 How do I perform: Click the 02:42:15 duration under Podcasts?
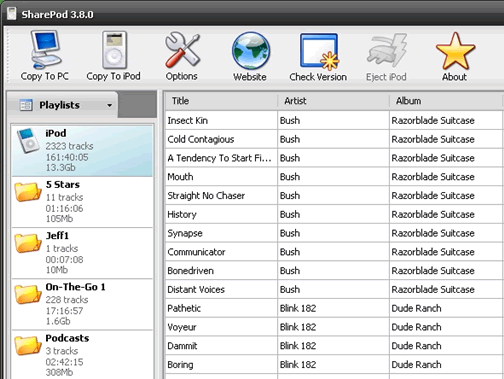pos(64,362)
